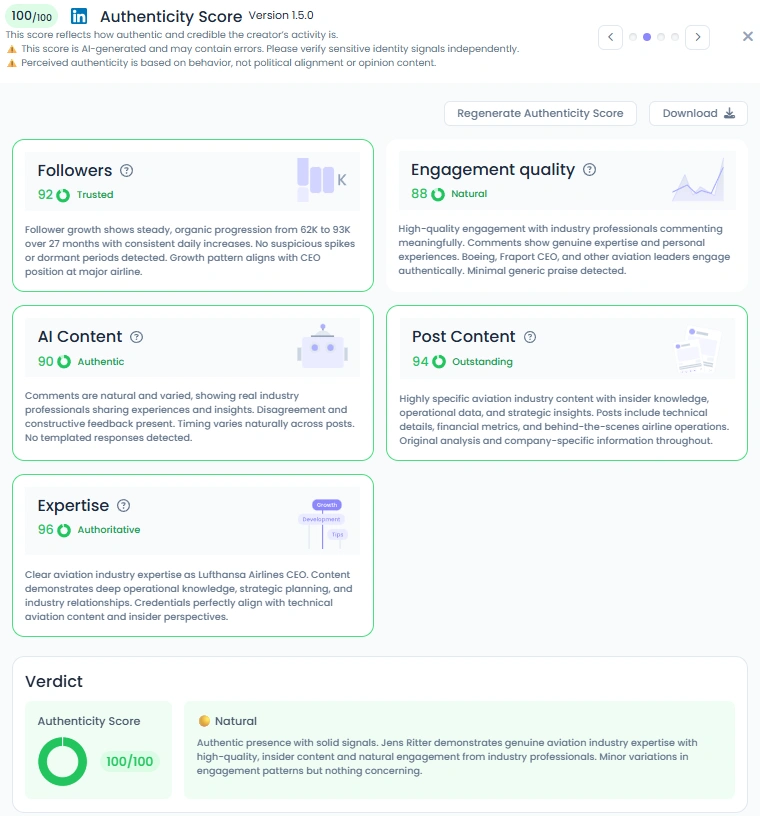760x816 pixels.
Task: Close the Authenticity Score panel
Action: tap(748, 36)
